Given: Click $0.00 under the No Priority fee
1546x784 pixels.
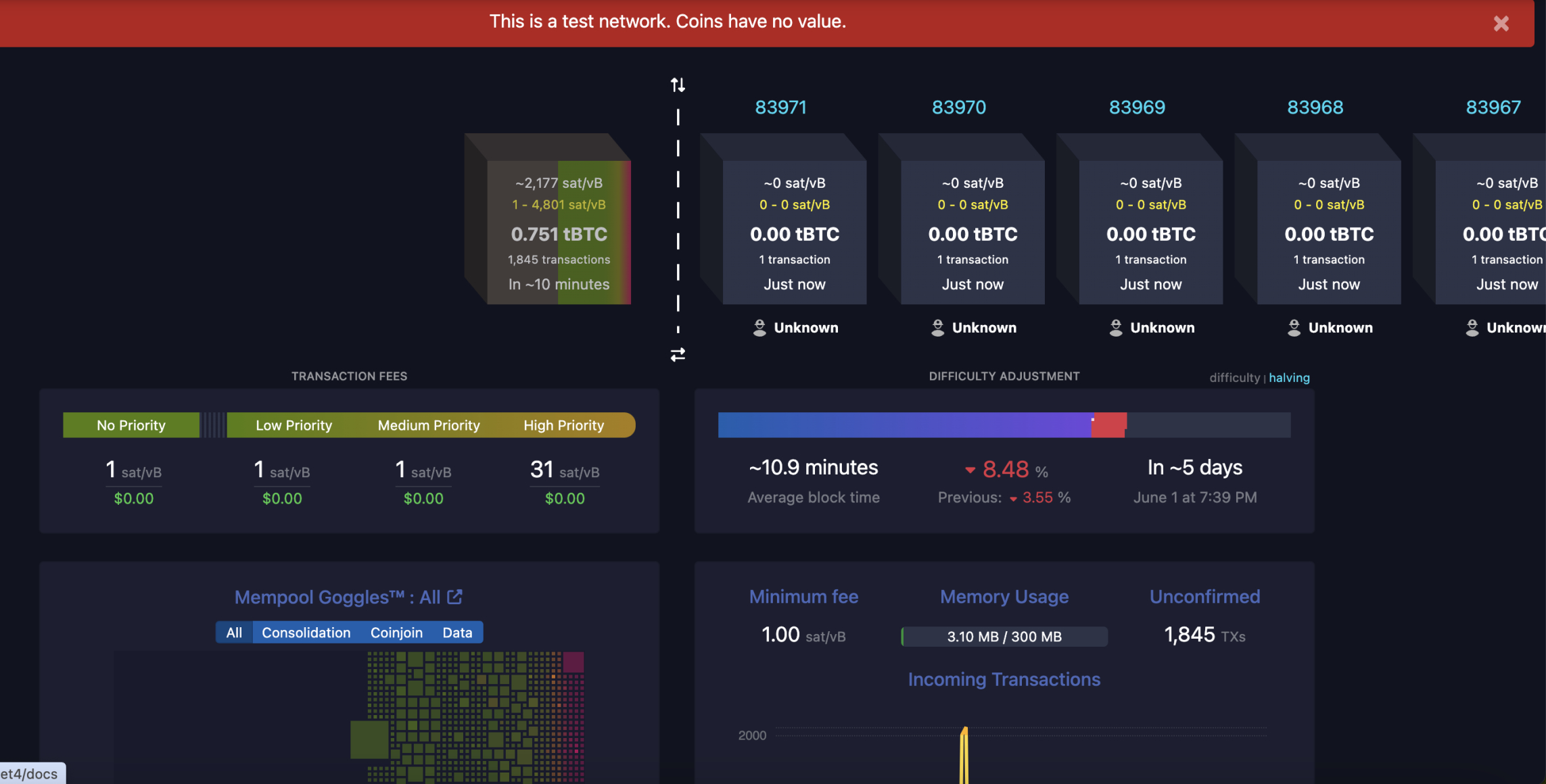Looking at the screenshot, I should click(x=134, y=499).
